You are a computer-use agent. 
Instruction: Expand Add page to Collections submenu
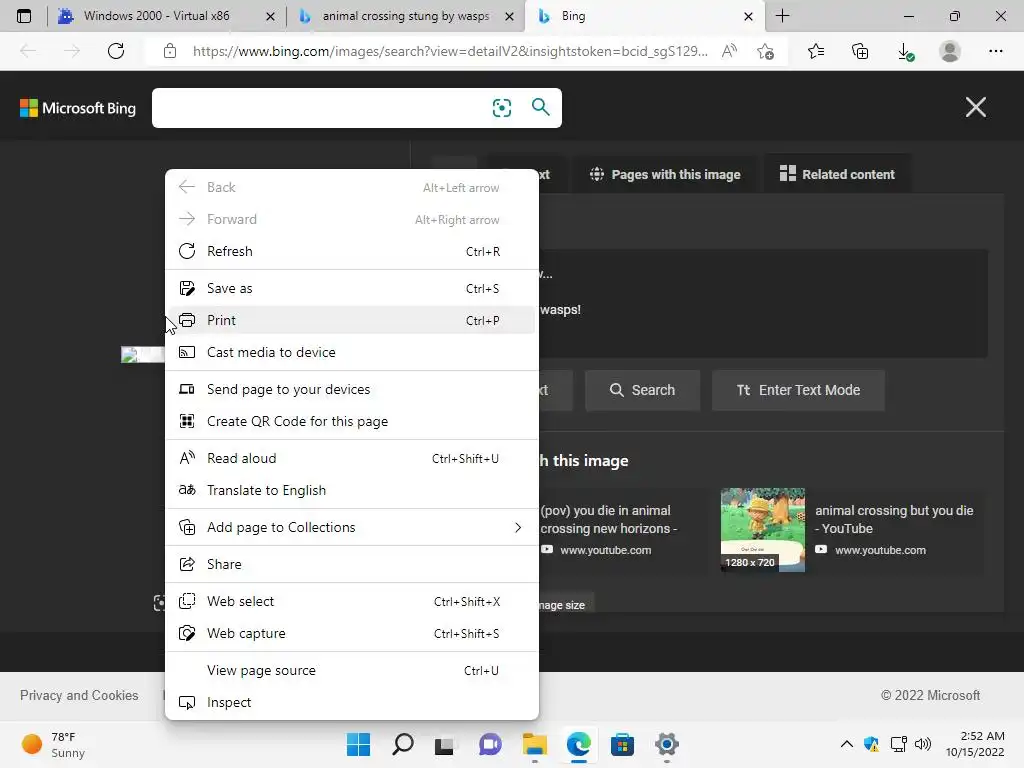(x=352, y=528)
